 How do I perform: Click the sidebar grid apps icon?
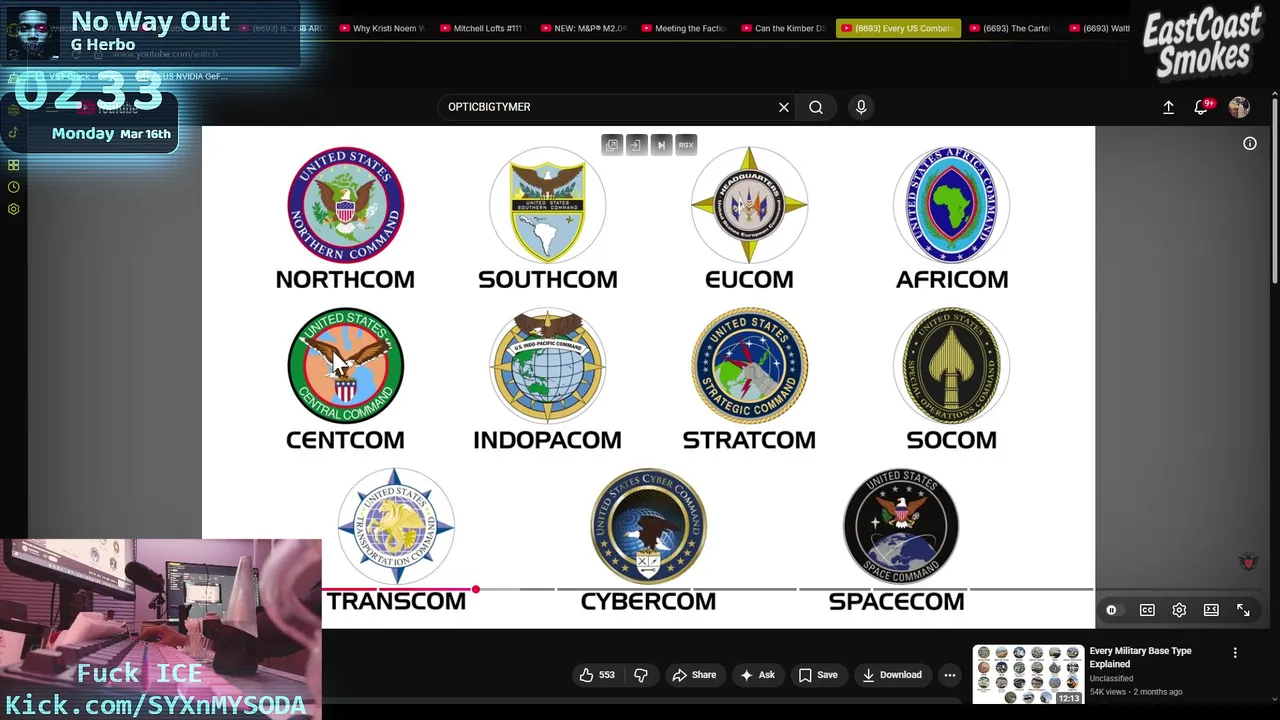14,165
